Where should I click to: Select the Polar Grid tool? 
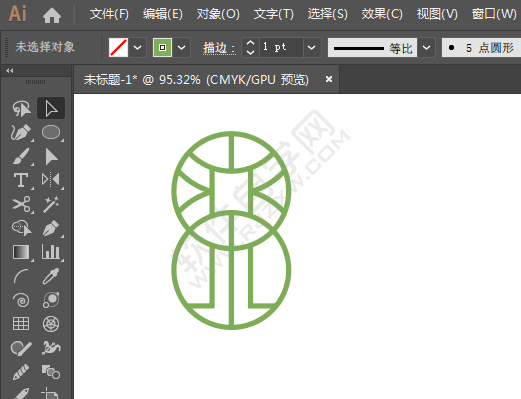click(x=51, y=324)
